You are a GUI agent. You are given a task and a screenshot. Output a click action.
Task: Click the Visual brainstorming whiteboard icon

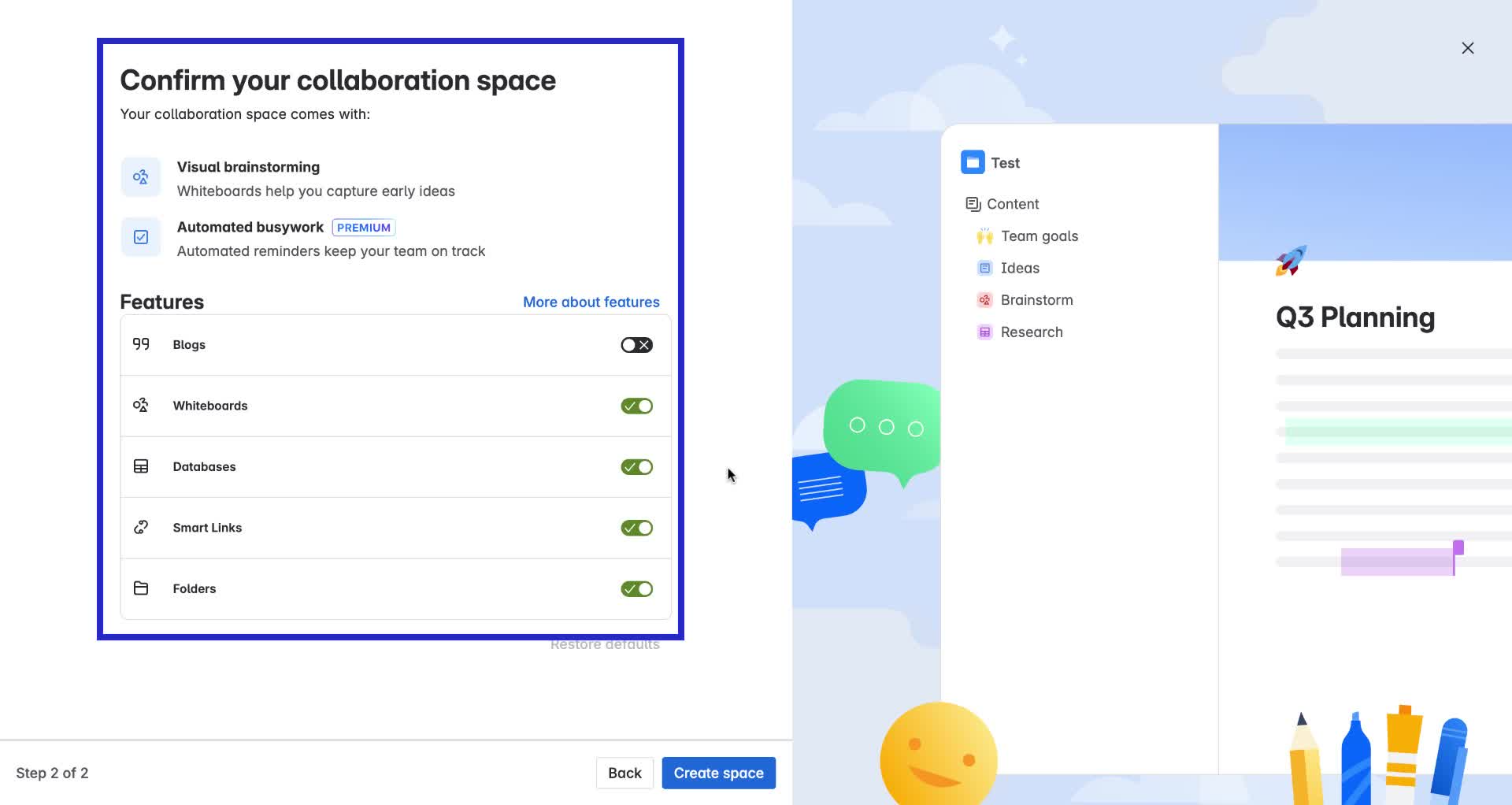tap(140, 176)
